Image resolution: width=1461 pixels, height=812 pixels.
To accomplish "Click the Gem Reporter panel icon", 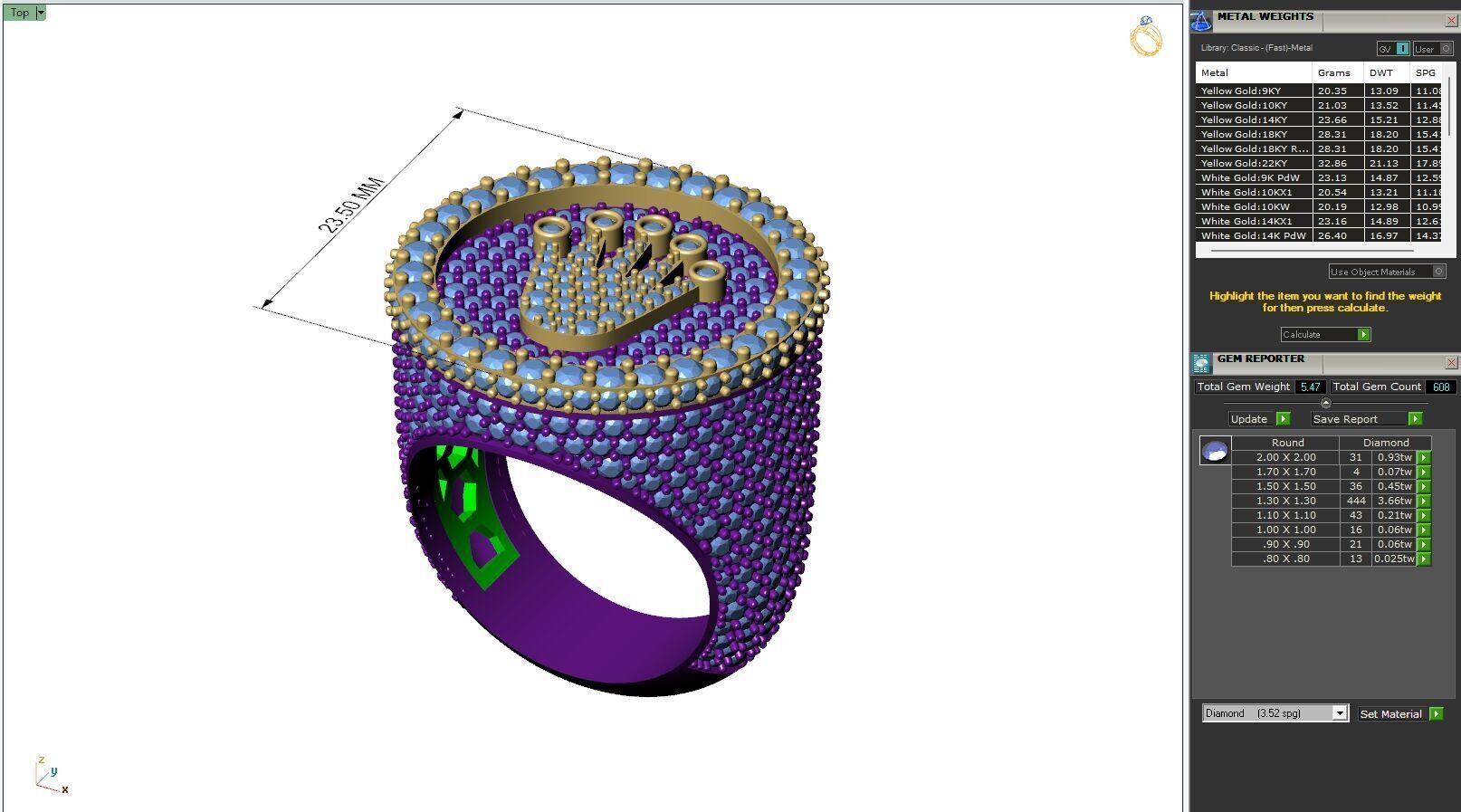I will (x=1200, y=363).
